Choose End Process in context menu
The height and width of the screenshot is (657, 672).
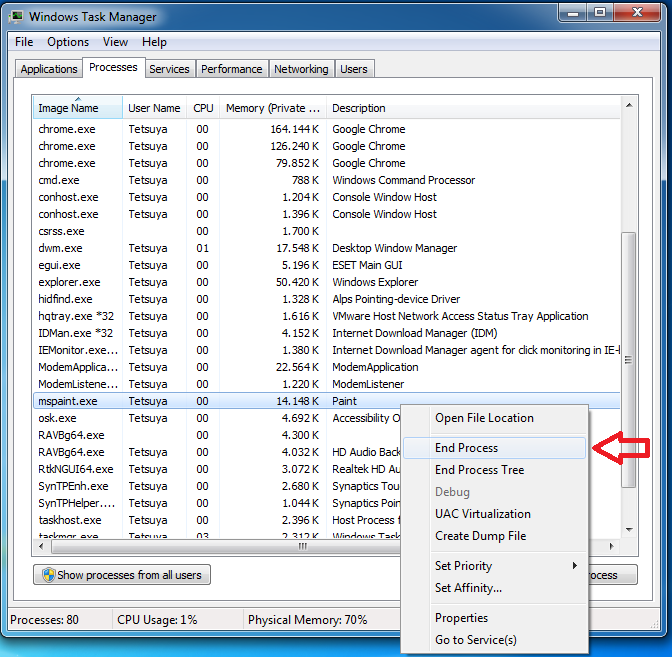click(494, 448)
